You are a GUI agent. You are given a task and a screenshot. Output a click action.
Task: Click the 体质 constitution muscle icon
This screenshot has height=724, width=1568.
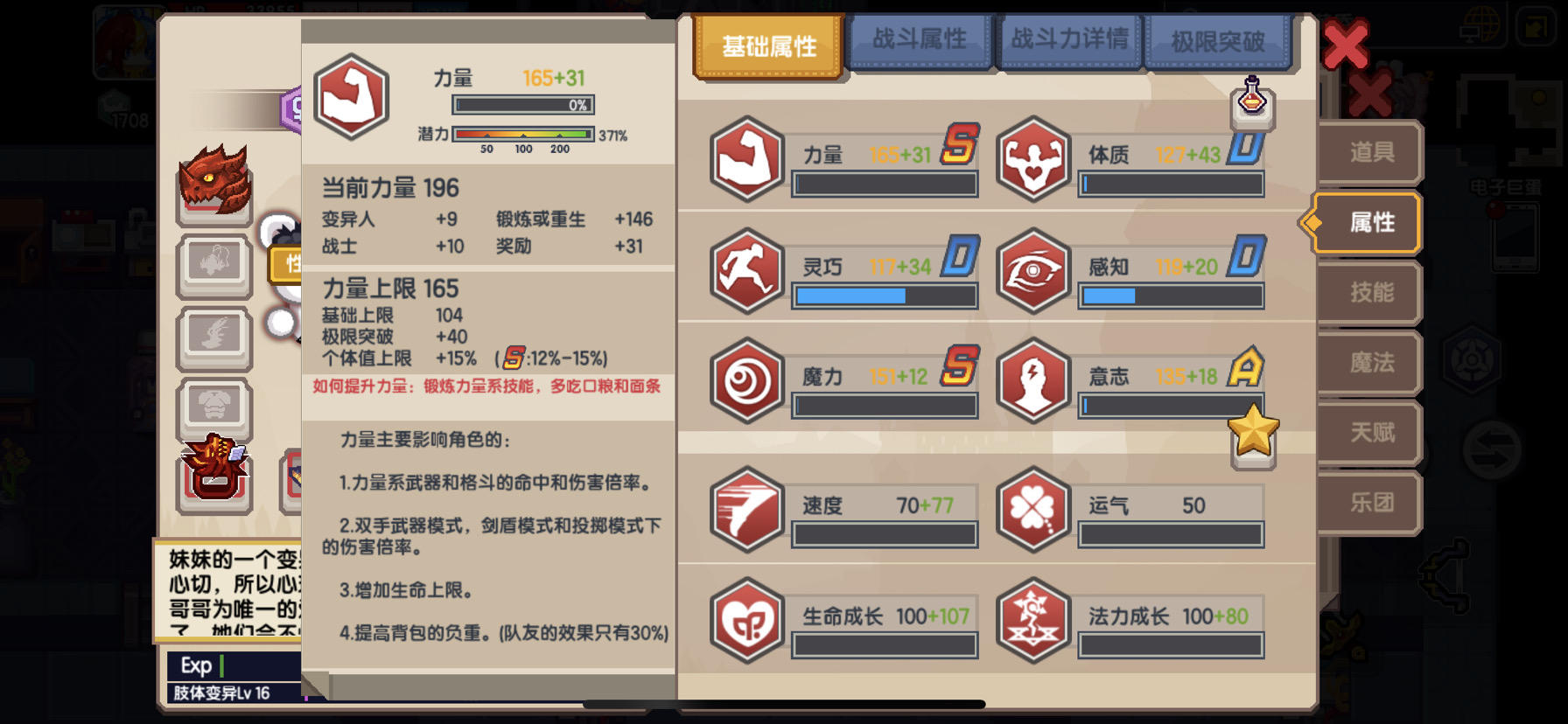(1032, 159)
